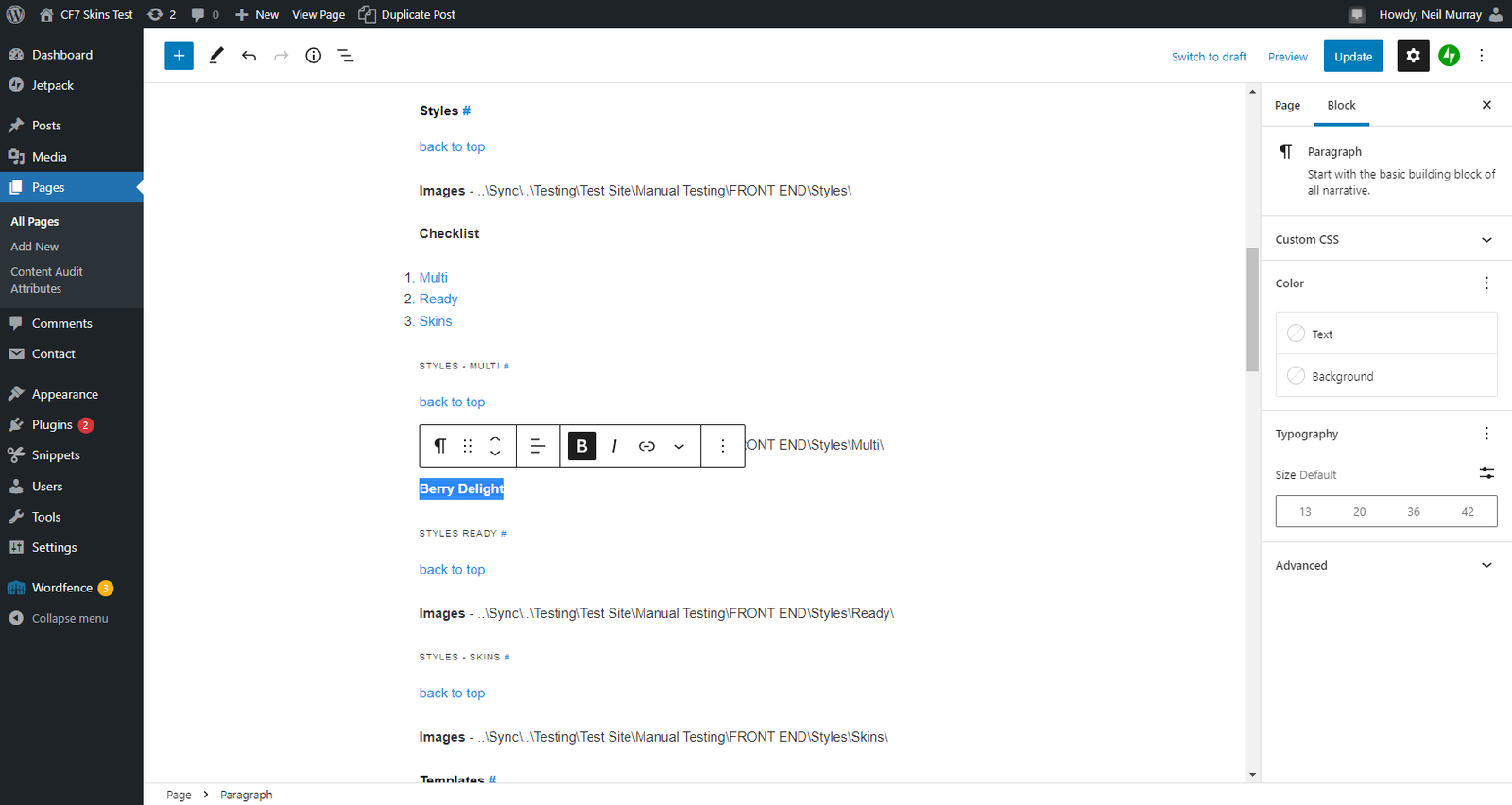Open the Jetpack green lightning icon

pos(1449,56)
